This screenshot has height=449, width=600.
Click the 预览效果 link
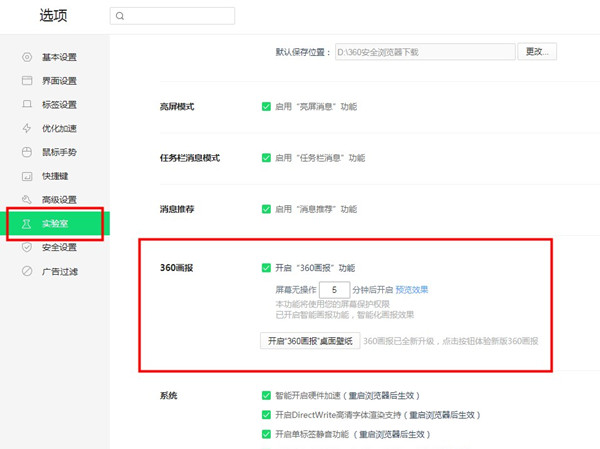point(412,290)
